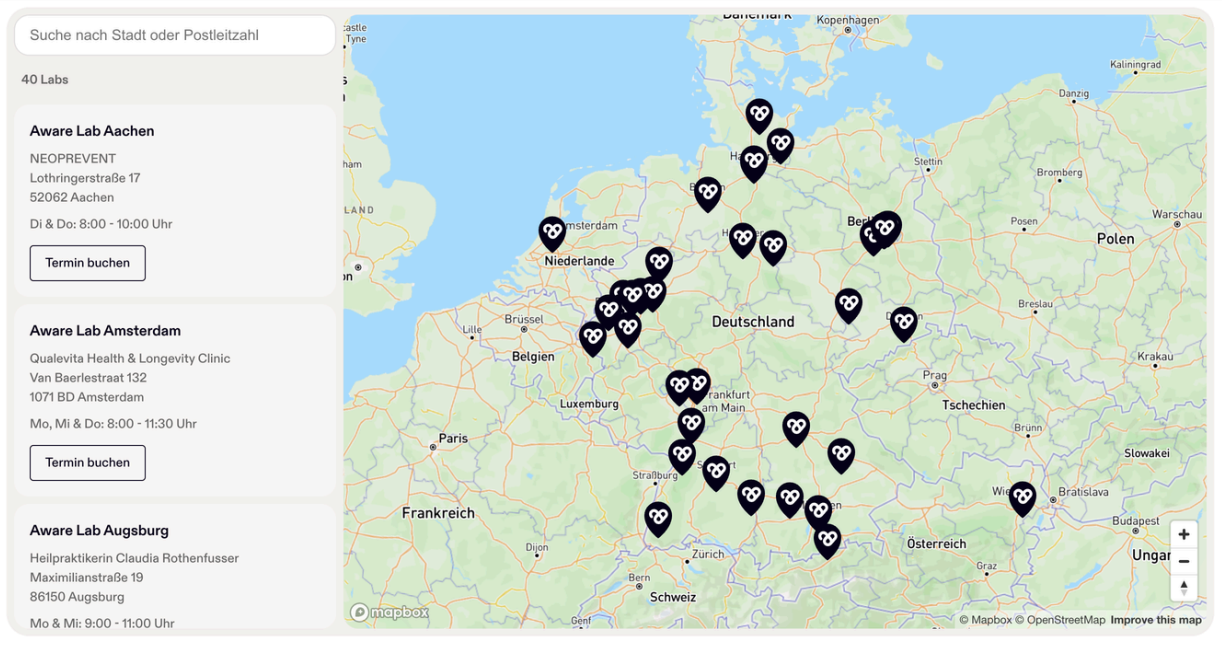Image resolution: width=1222 pixels, height=648 pixels.
Task: Click the Zürich city label on map
Action: pyautogui.click(x=707, y=554)
